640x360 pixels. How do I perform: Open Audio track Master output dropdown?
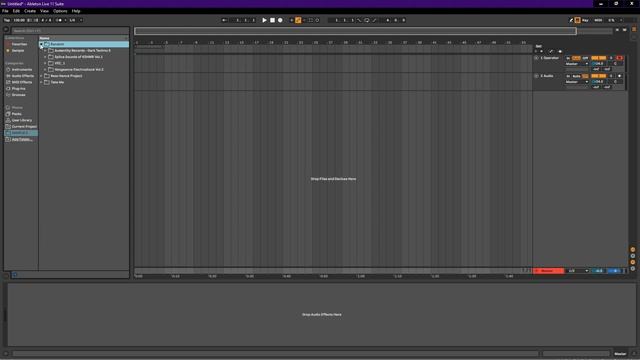coord(577,82)
